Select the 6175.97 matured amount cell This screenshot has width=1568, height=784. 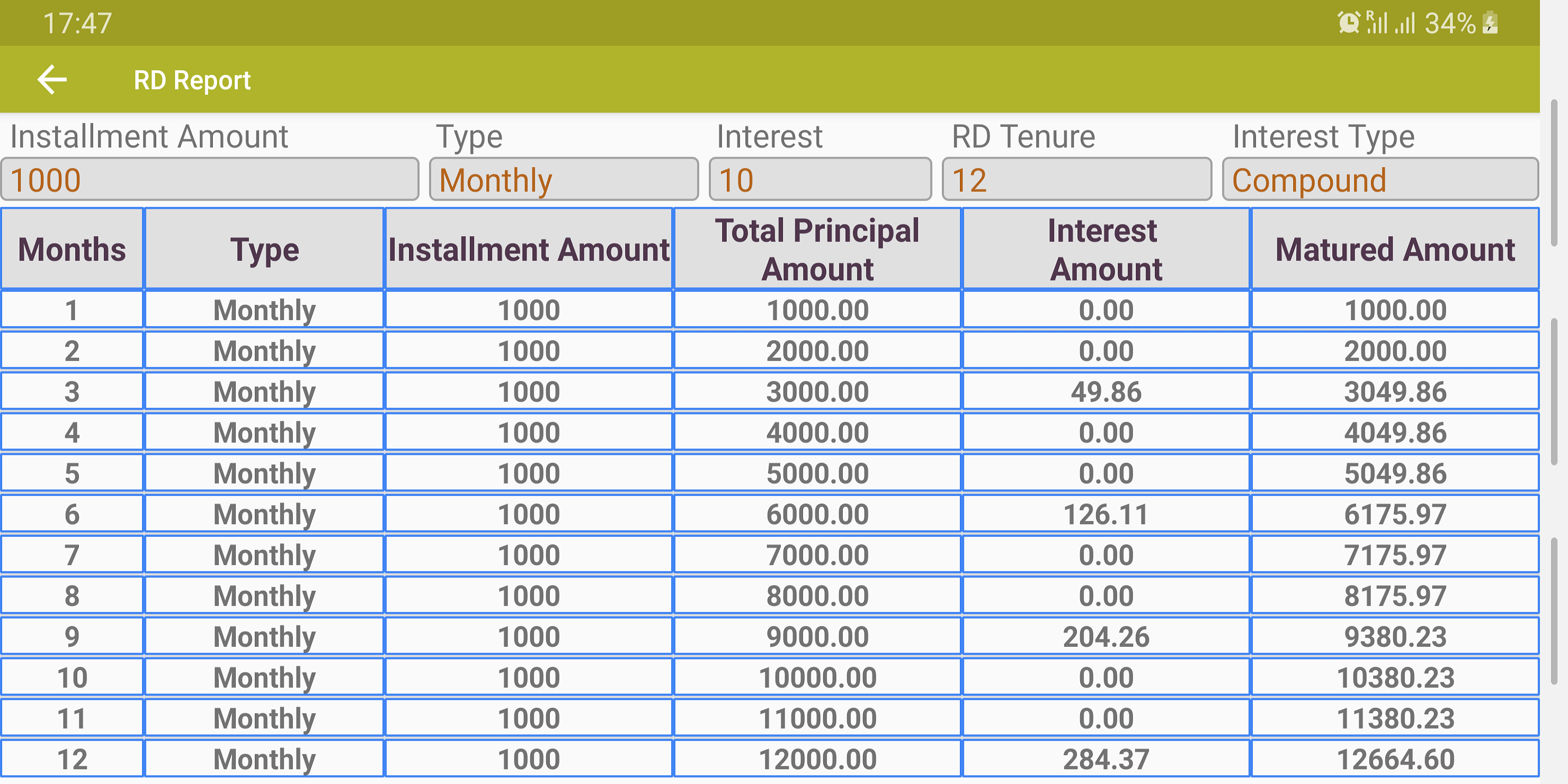point(1395,514)
